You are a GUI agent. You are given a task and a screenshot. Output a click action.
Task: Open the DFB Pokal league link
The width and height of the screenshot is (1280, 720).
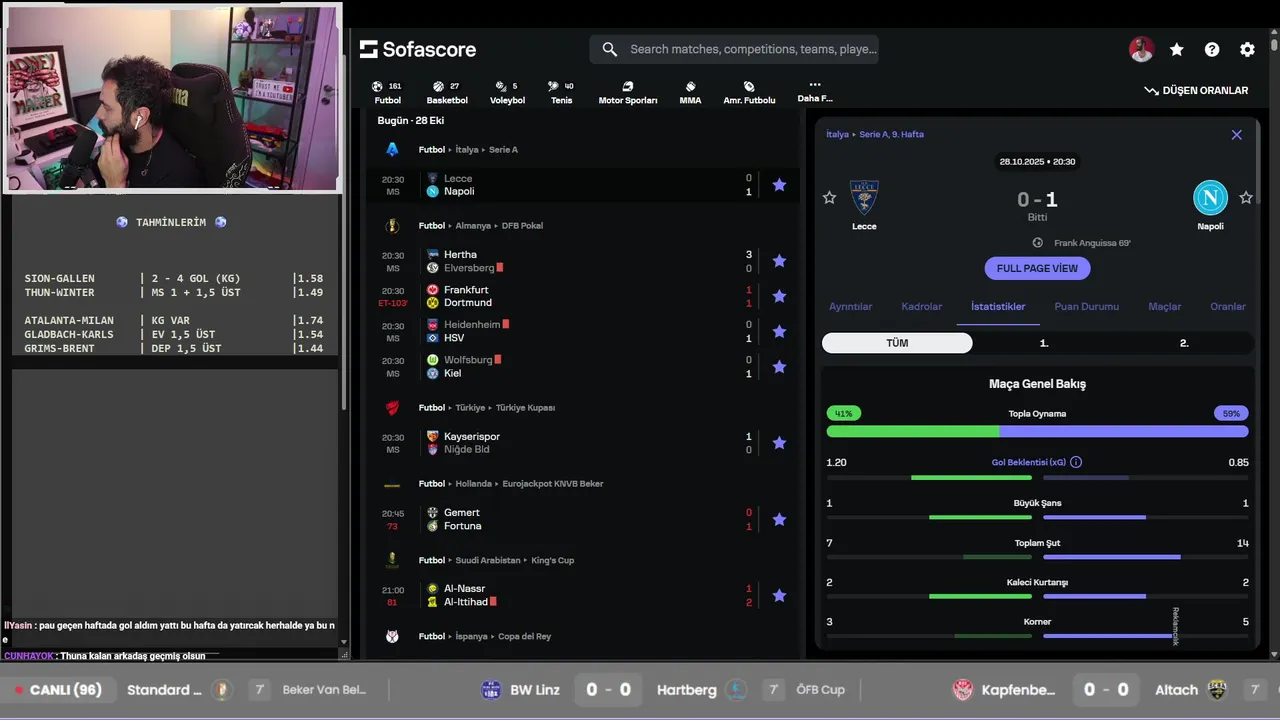522,226
